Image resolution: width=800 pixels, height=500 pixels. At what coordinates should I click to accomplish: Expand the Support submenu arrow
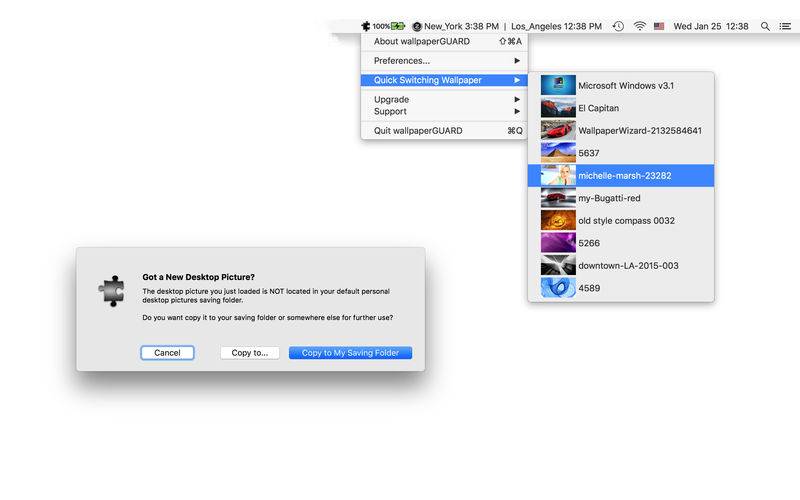point(517,111)
